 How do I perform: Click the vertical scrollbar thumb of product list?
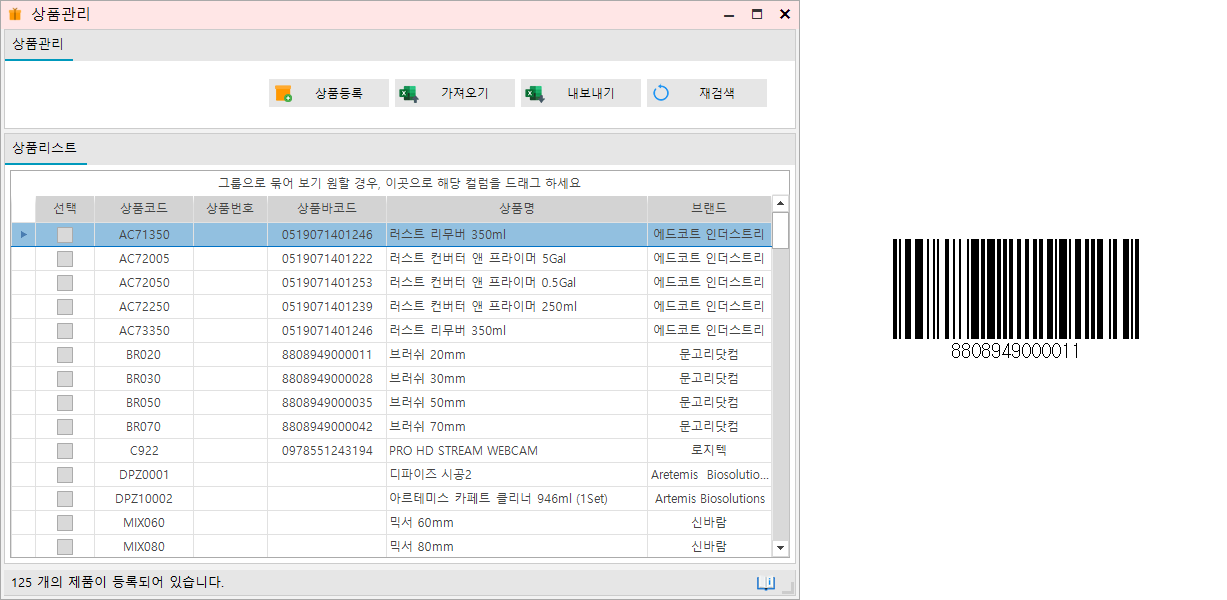(780, 230)
